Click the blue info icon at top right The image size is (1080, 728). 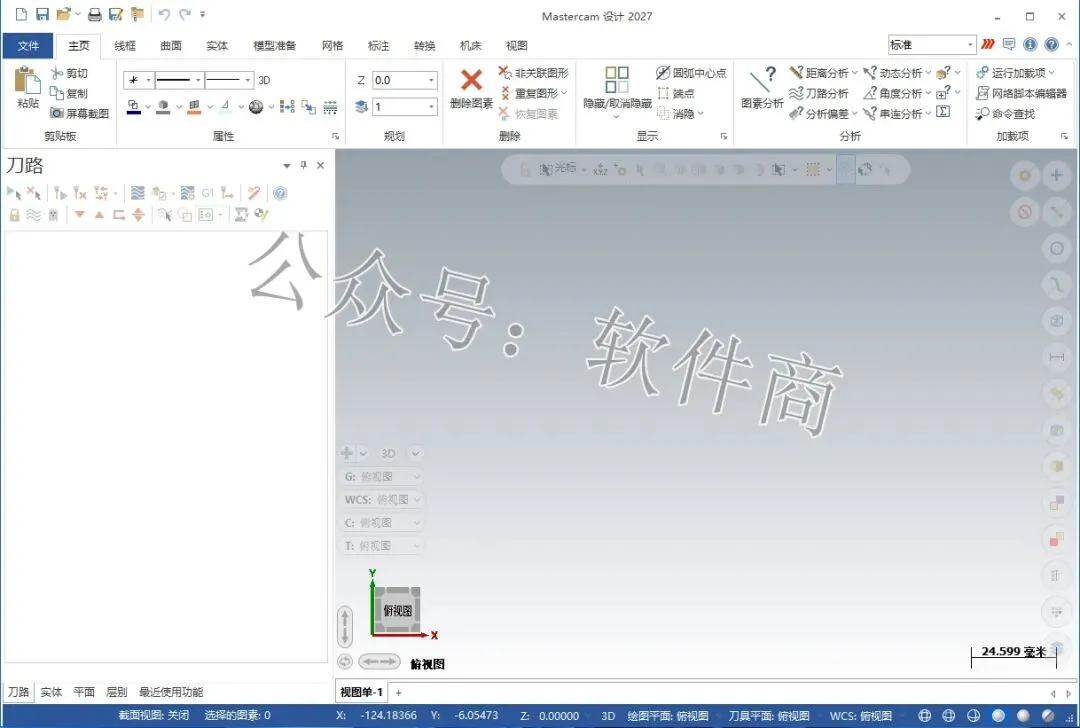[1030, 45]
